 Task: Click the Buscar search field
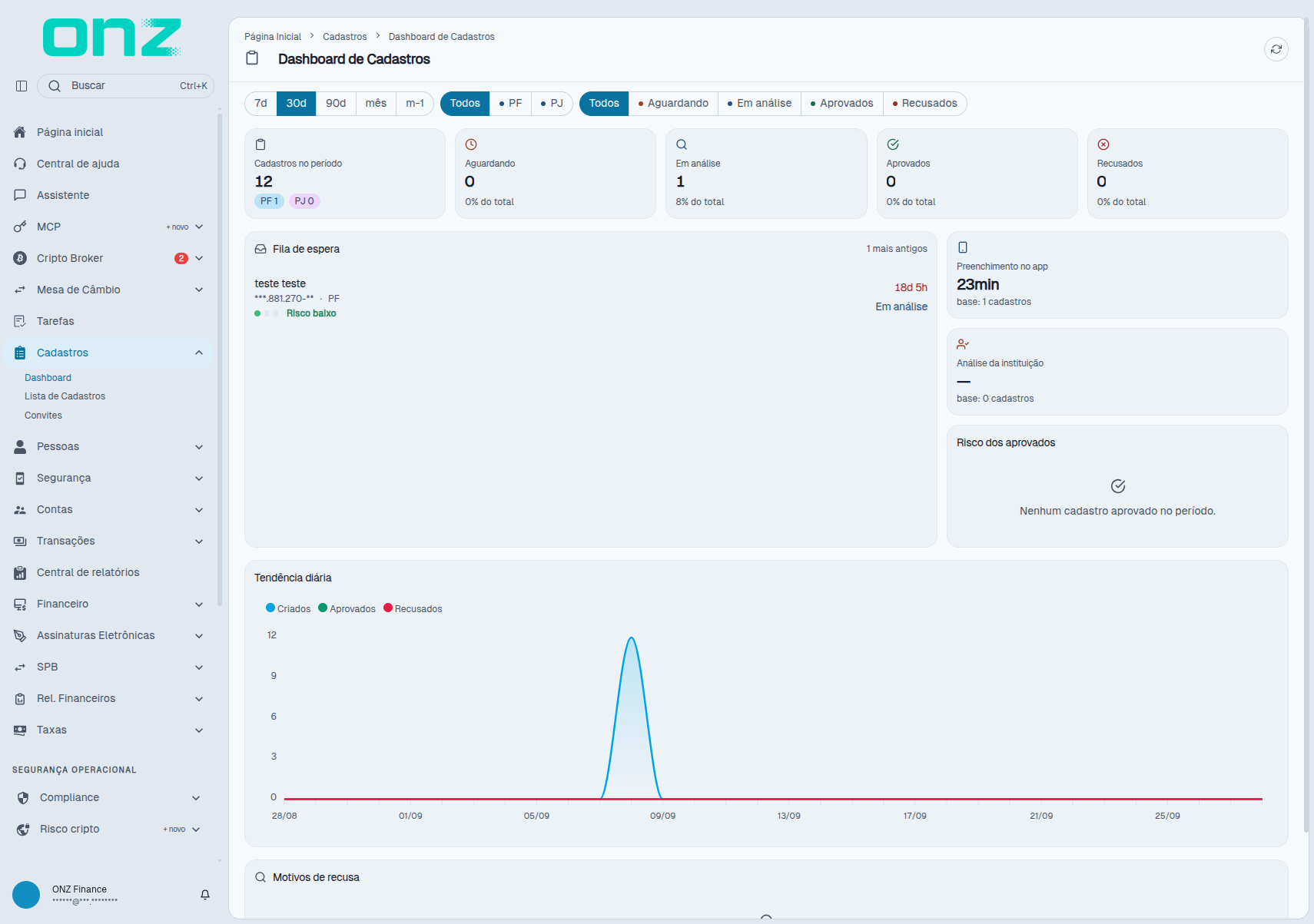coord(125,86)
